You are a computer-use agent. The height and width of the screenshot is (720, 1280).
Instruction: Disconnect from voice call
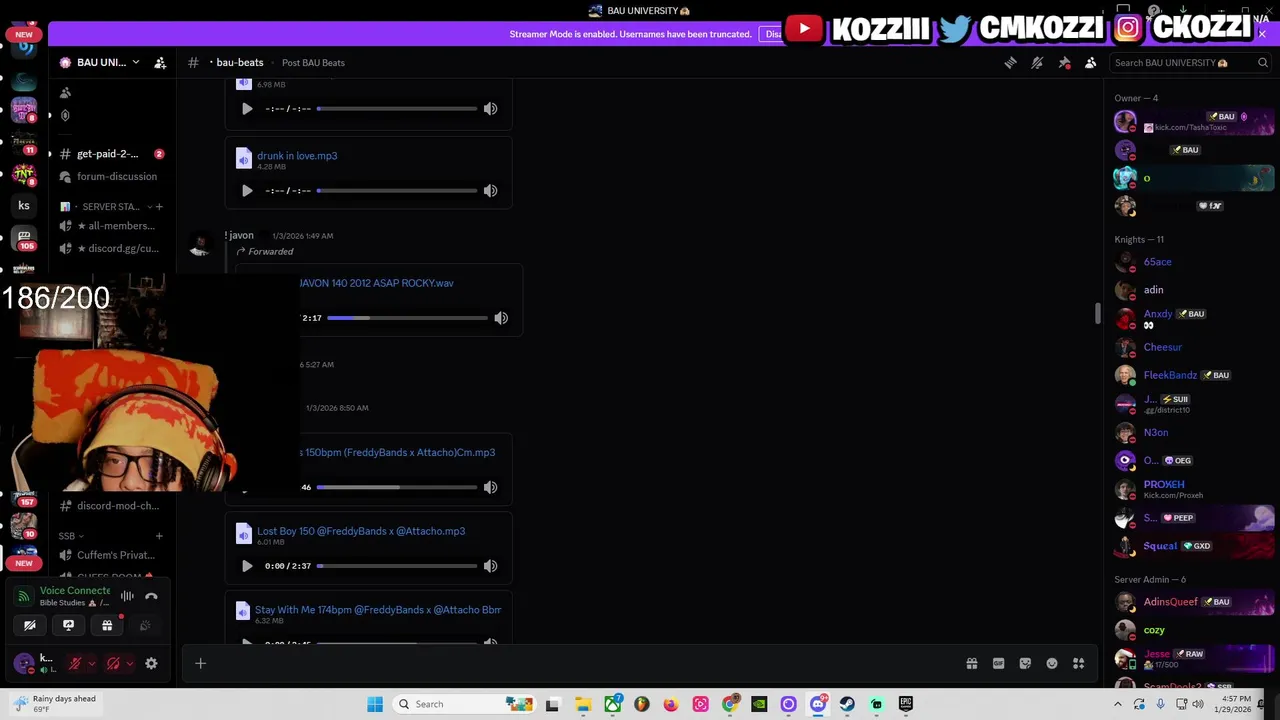tap(151, 596)
